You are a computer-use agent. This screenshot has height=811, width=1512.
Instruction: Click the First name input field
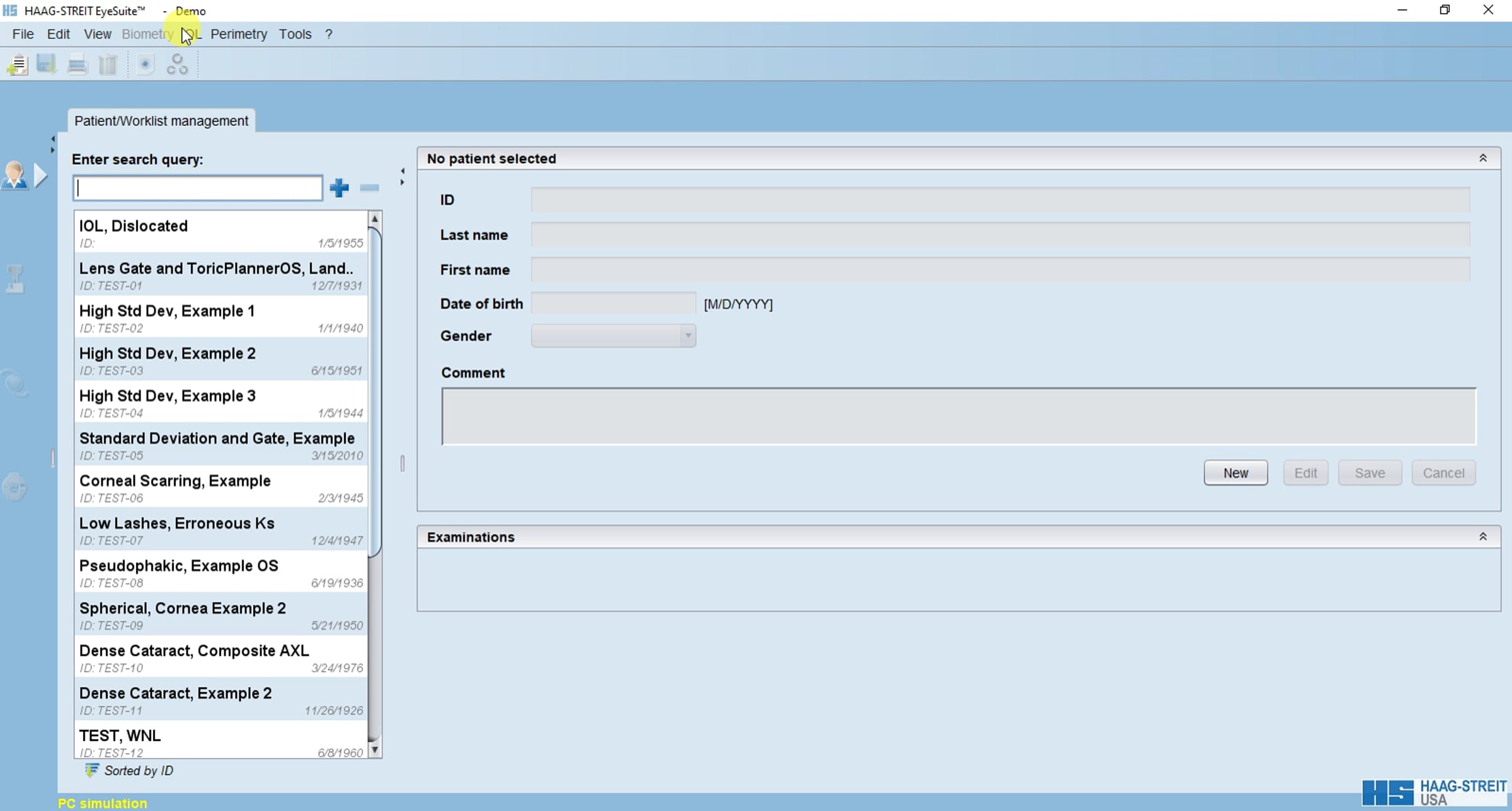pos(1000,270)
